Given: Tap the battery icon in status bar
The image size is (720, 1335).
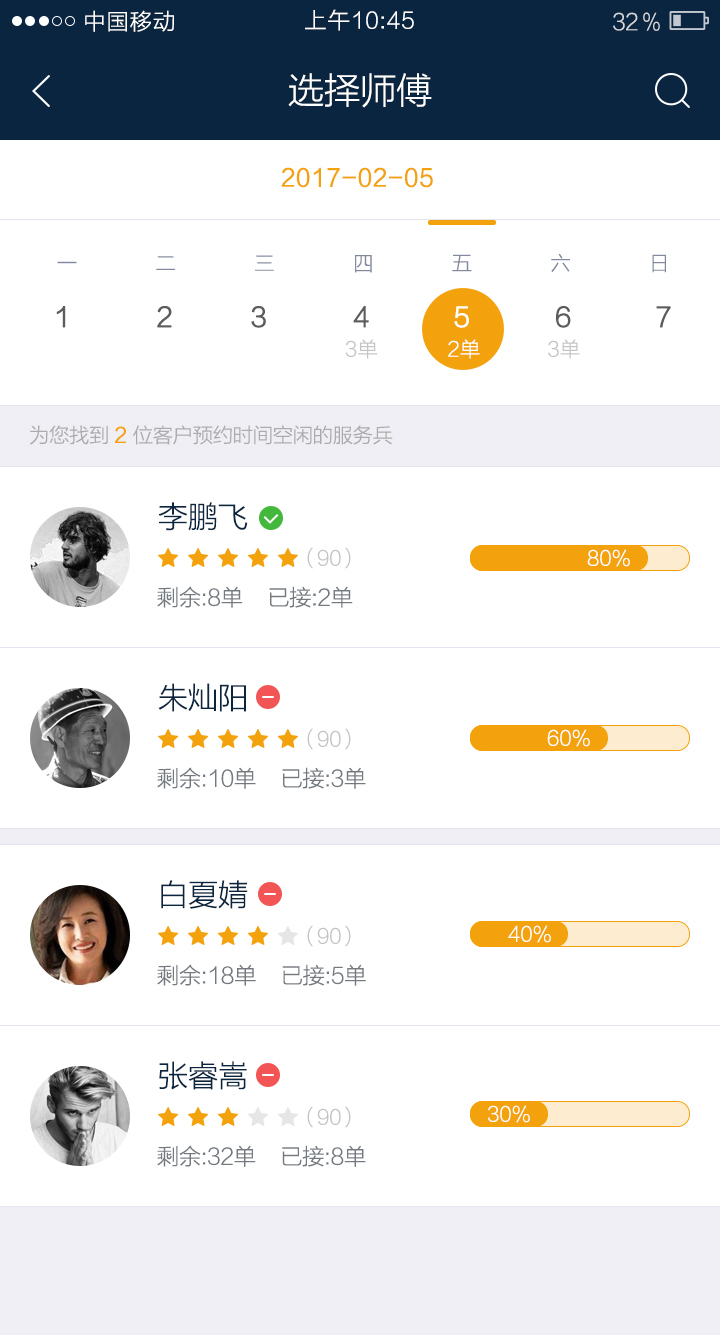Looking at the screenshot, I should click(x=688, y=21).
